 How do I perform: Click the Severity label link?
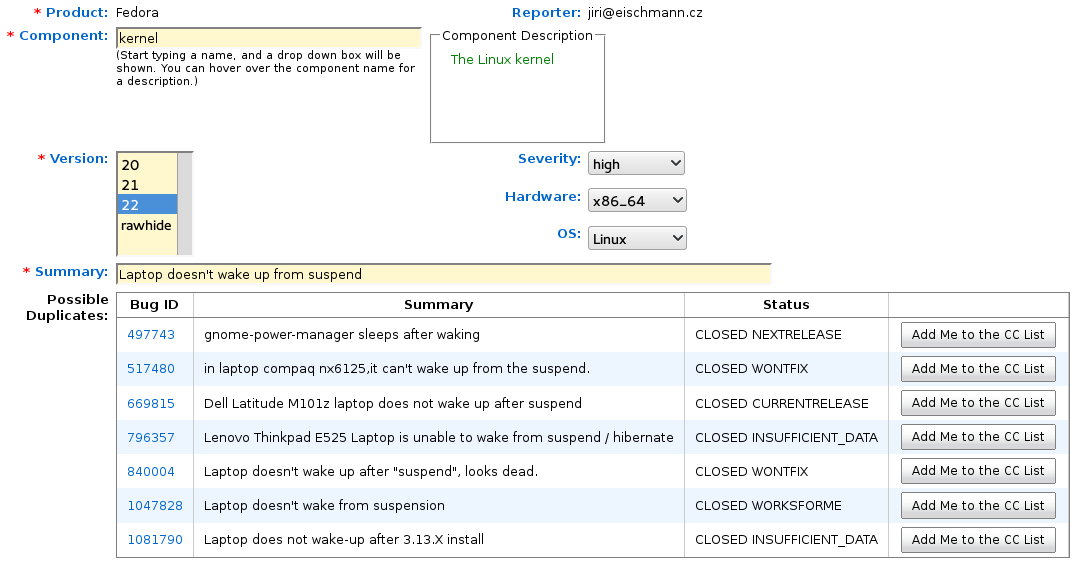tap(549, 159)
